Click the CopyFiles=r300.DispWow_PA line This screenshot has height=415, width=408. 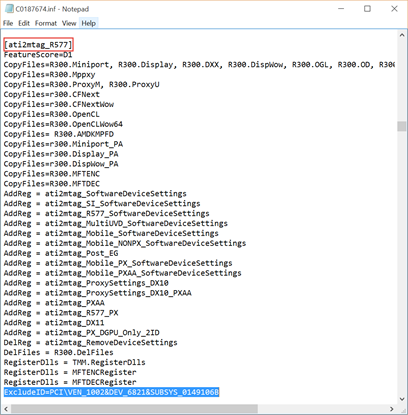point(61,164)
